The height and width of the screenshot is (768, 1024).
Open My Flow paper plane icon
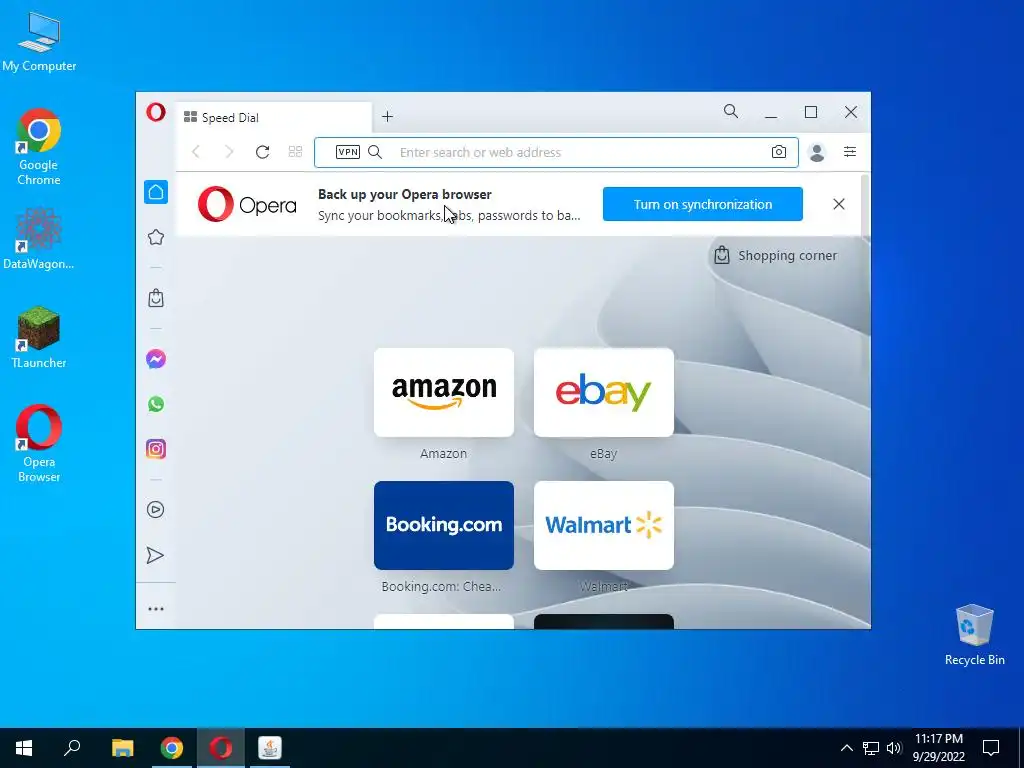155,556
